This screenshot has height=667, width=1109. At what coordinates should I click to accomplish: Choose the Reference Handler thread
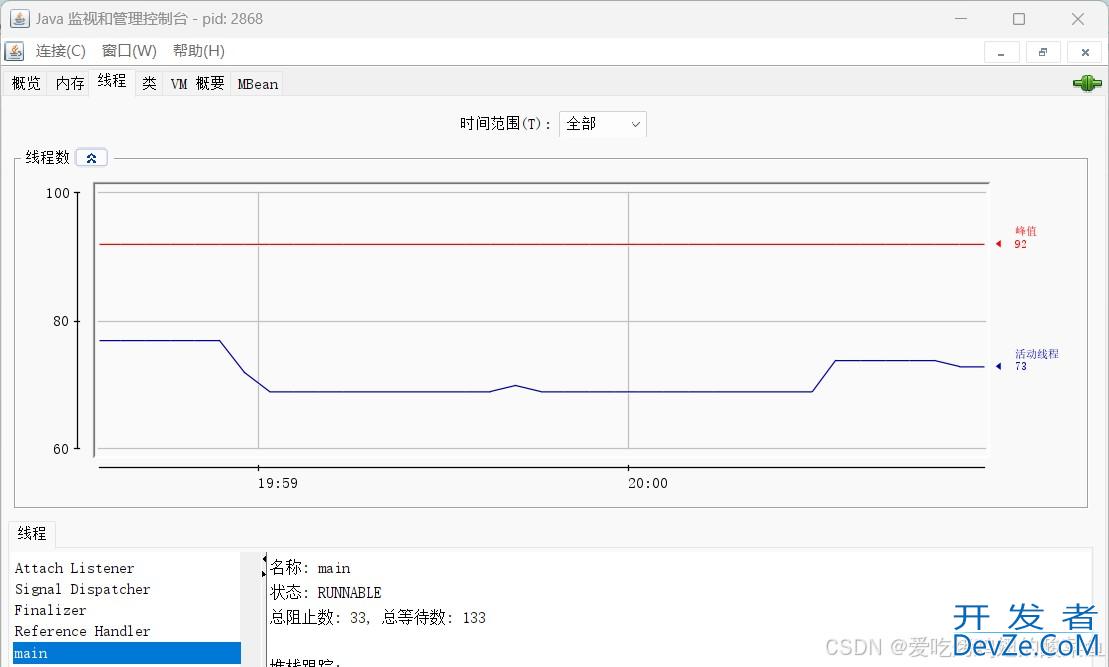pyautogui.click(x=82, y=631)
